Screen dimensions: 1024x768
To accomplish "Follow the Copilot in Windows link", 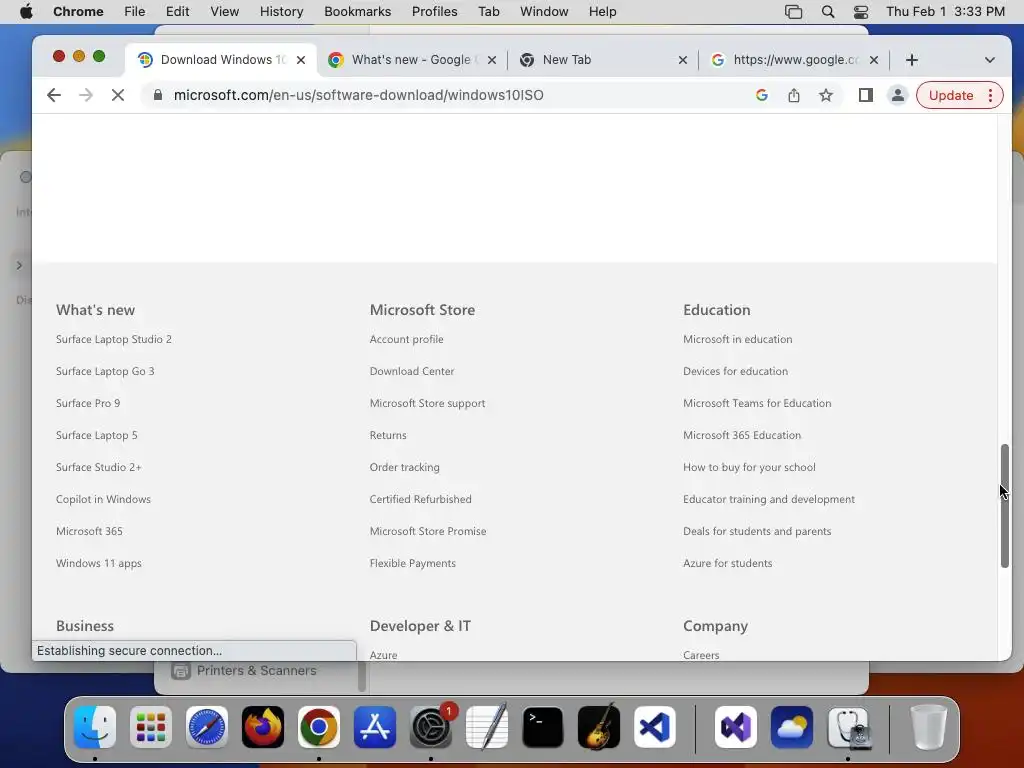I will click(103, 499).
